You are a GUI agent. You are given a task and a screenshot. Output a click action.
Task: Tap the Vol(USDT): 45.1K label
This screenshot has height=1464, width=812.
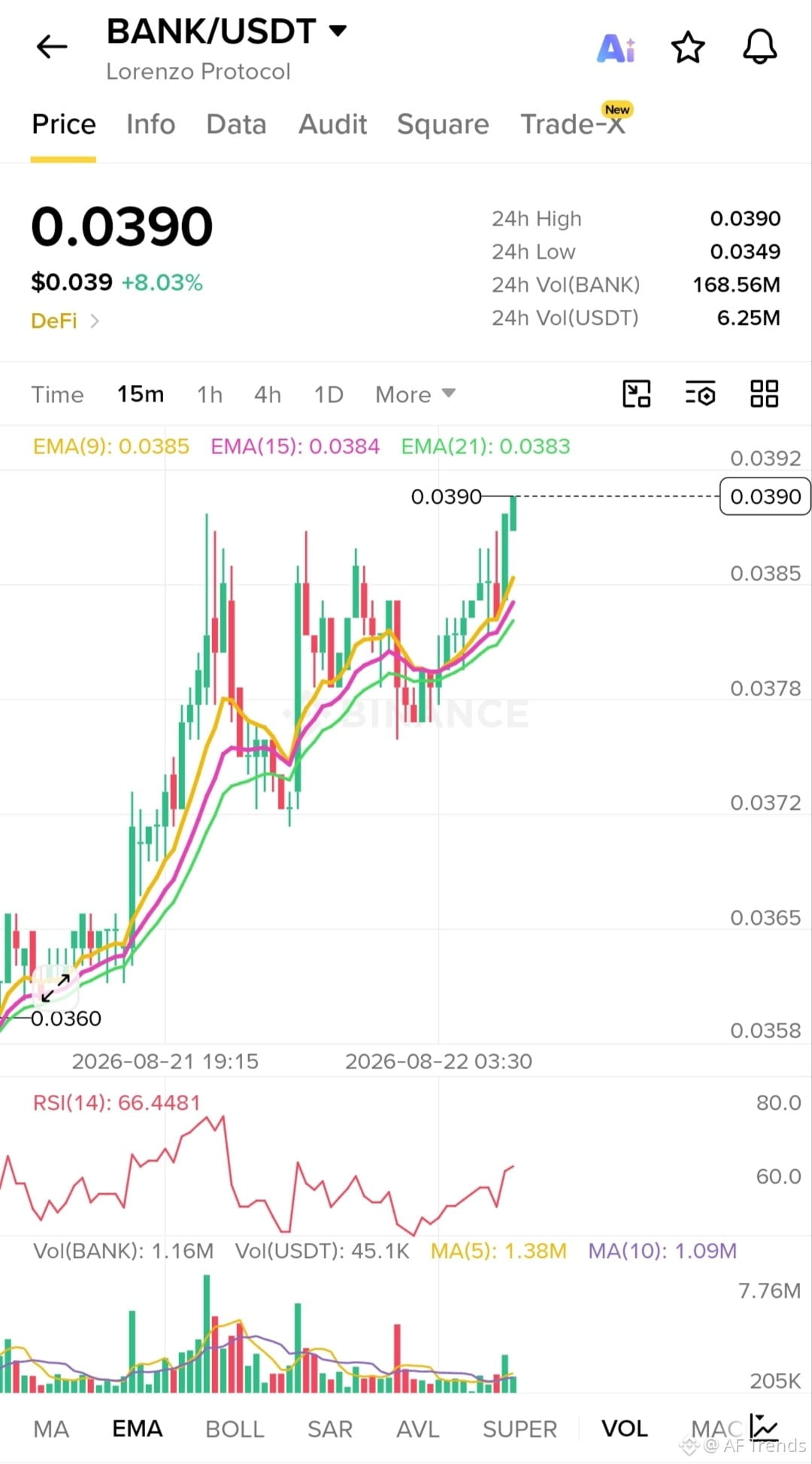click(x=322, y=1251)
